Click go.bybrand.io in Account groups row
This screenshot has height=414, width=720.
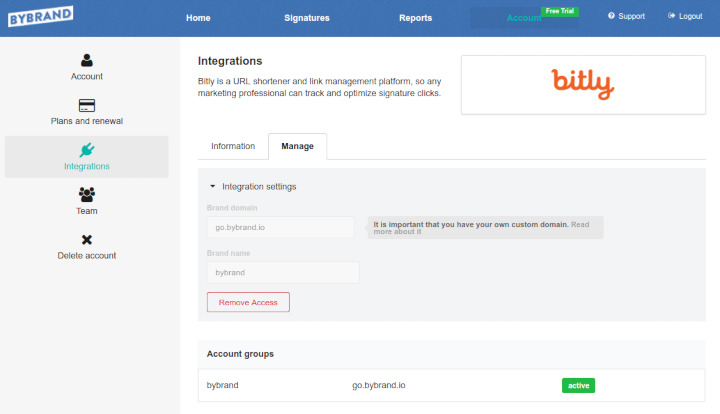pyautogui.click(x=378, y=385)
